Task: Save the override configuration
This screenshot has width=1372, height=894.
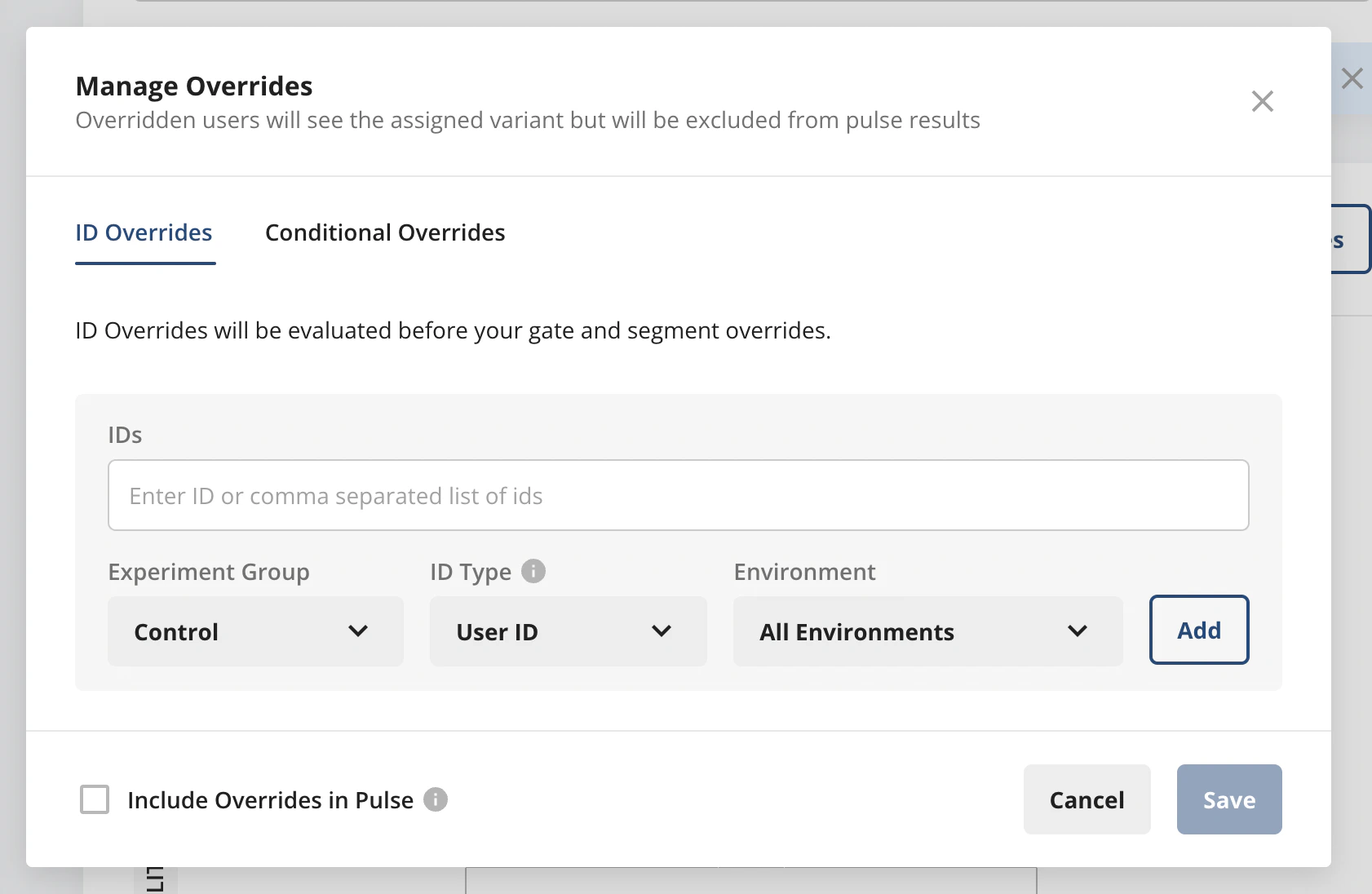Action: (1229, 800)
